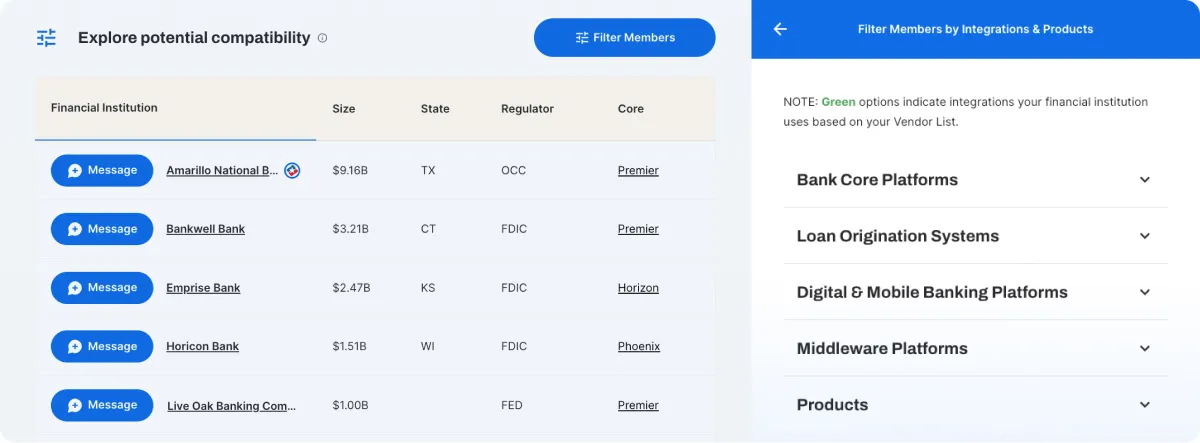Message Live Oak Banking Company
The width and height of the screenshot is (1200, 443).
coord(102,405)
